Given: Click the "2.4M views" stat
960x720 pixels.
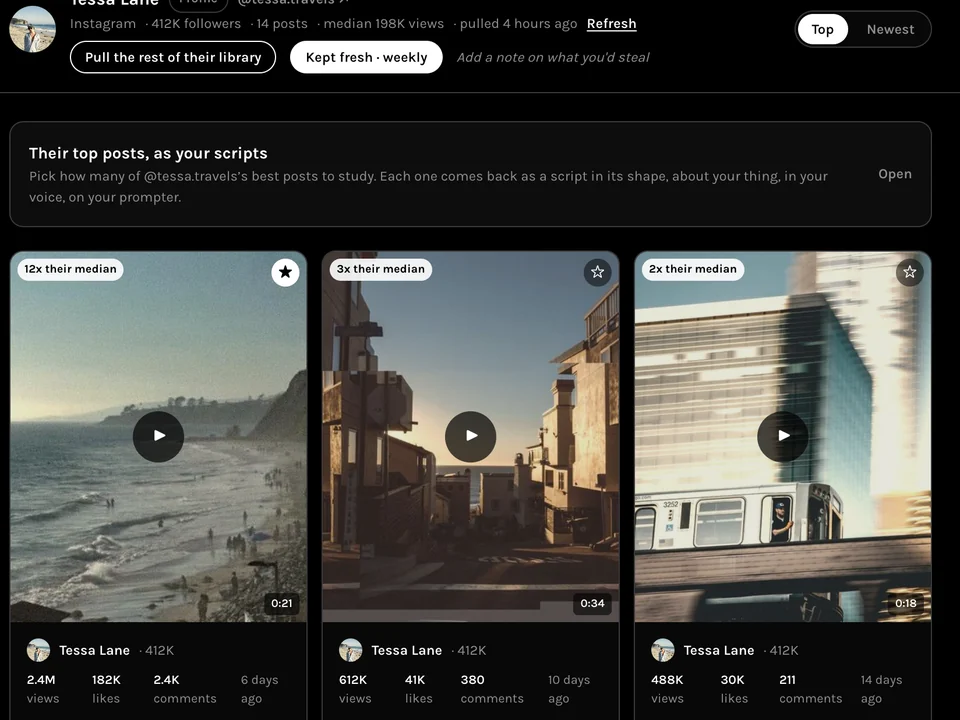Looking at the screenshot, I should [x=43, y=689].
